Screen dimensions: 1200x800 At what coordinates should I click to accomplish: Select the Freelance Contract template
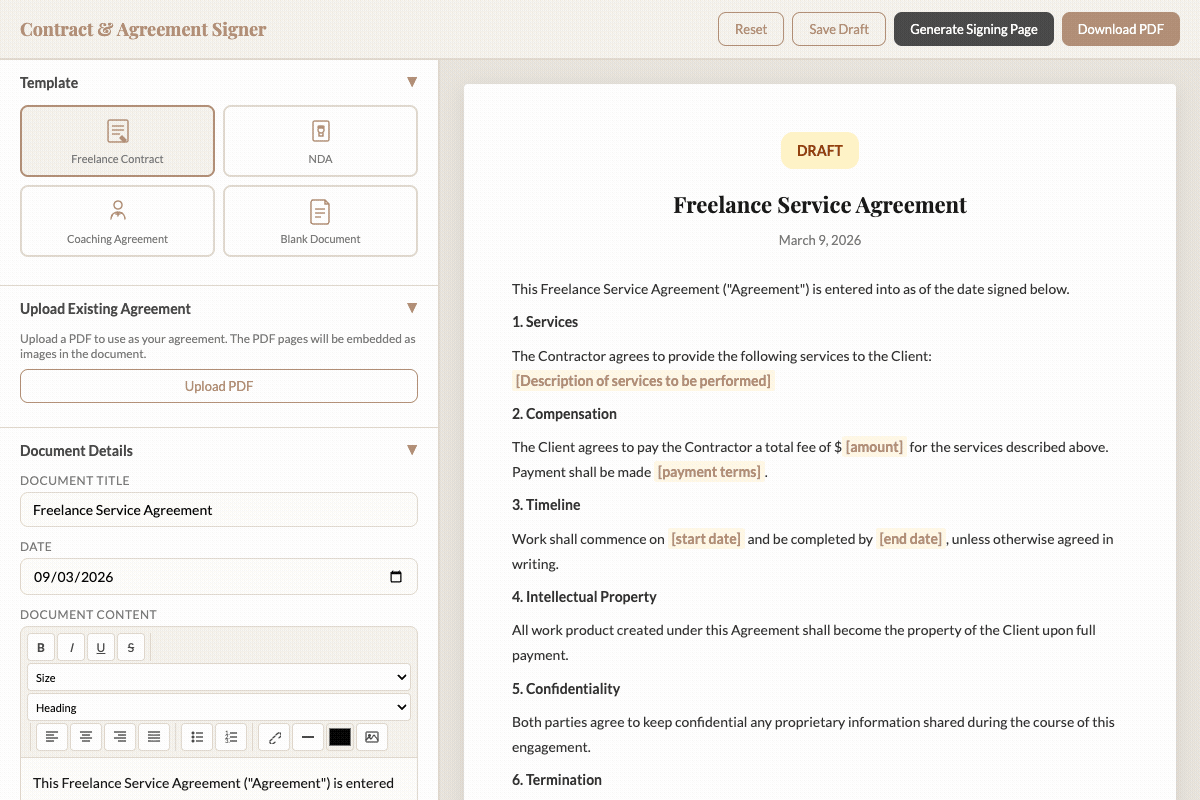click(117, 141)
